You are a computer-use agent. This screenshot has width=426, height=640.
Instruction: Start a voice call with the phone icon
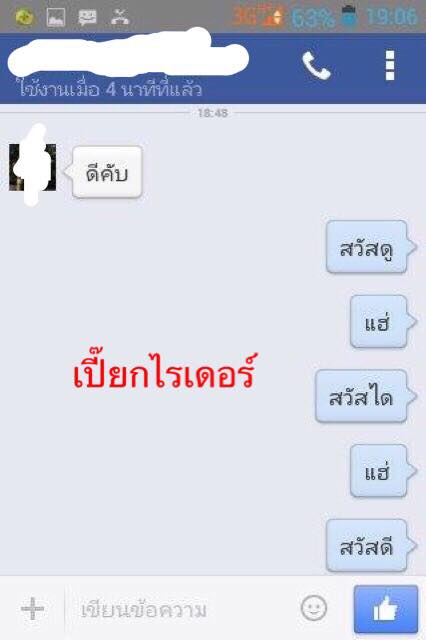[x=316, y=66]
